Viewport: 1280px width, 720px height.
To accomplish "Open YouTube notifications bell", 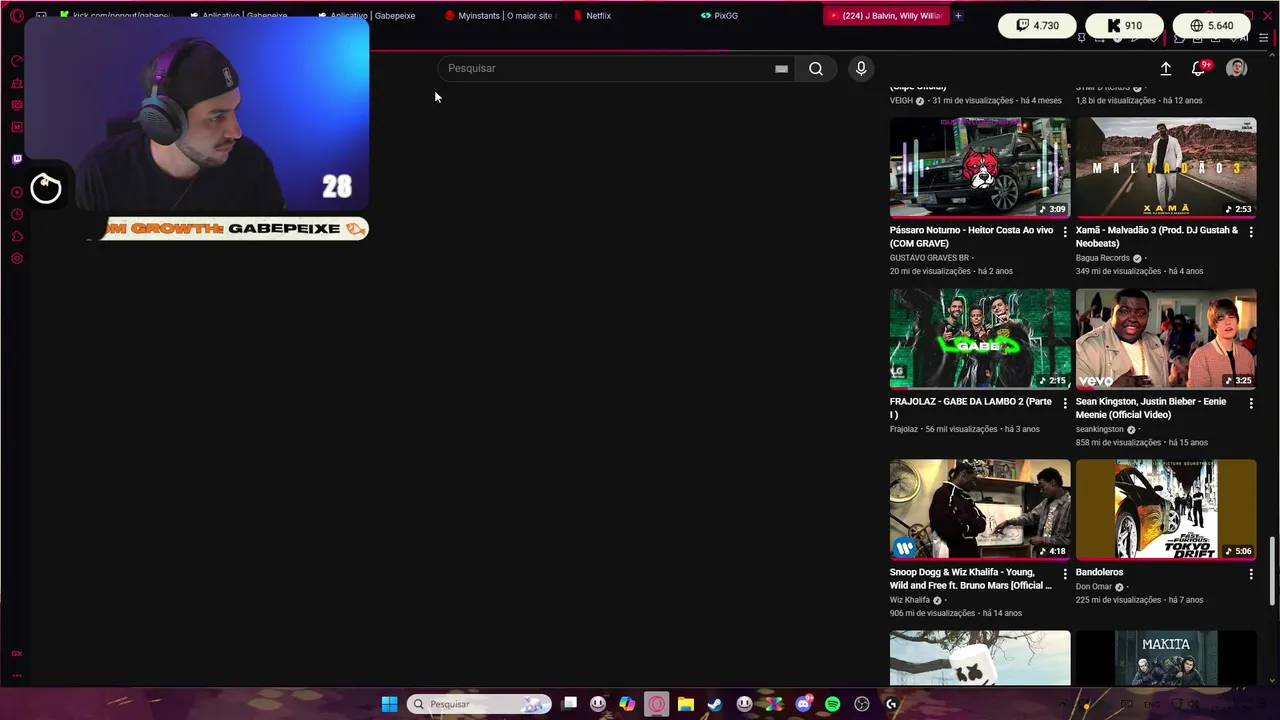I will click(1198, 68).
